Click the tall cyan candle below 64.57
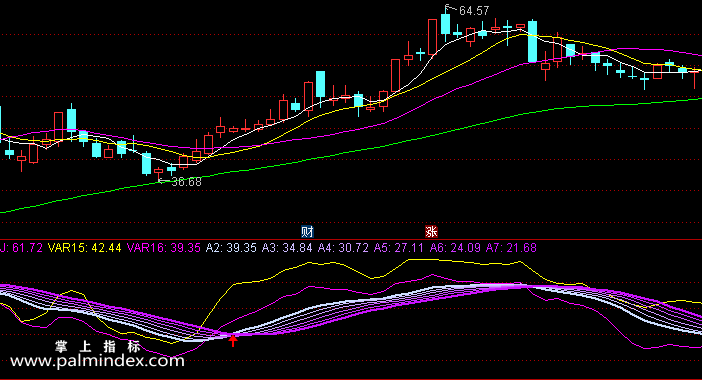The height and width of the screenshot is (380, 702). pyautogui.click(x=445, y=24)
